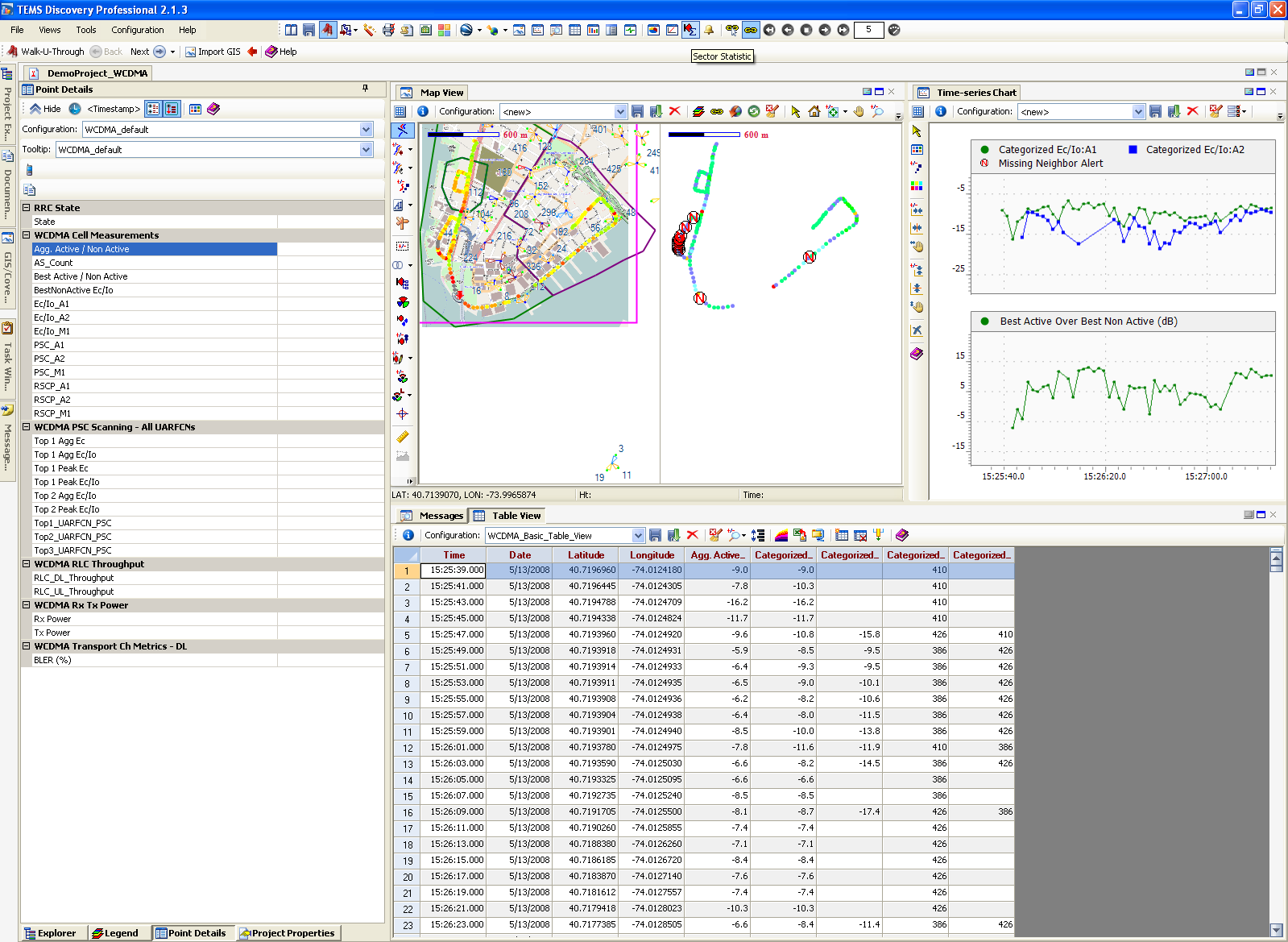1288x942 pixels.
Task: Collapse WCDMA Transport Ch Metrics - DL group
Action: point(27,645)
